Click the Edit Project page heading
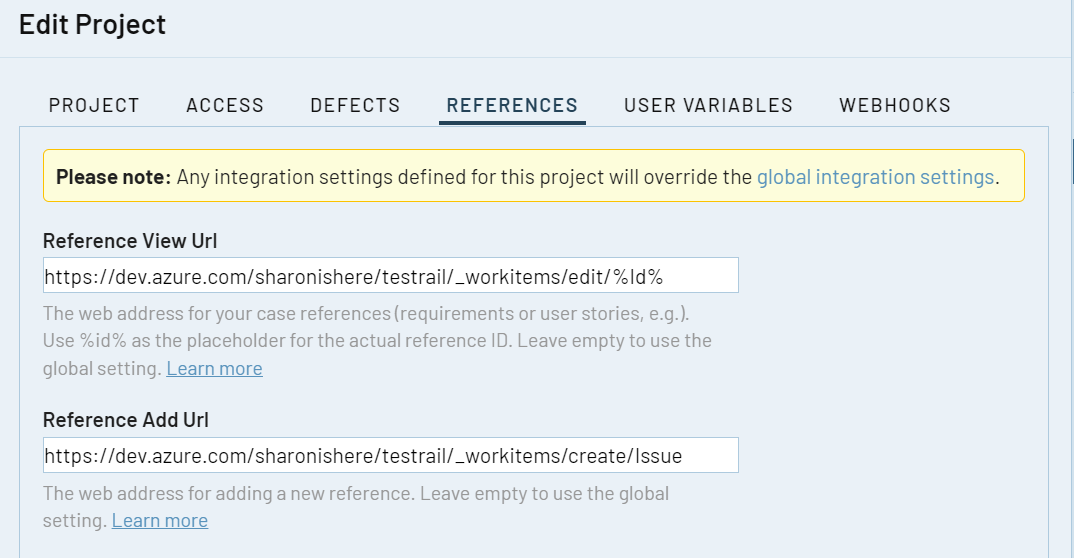The height and width of the screenshot is (558, 1074). pos(93,25)
